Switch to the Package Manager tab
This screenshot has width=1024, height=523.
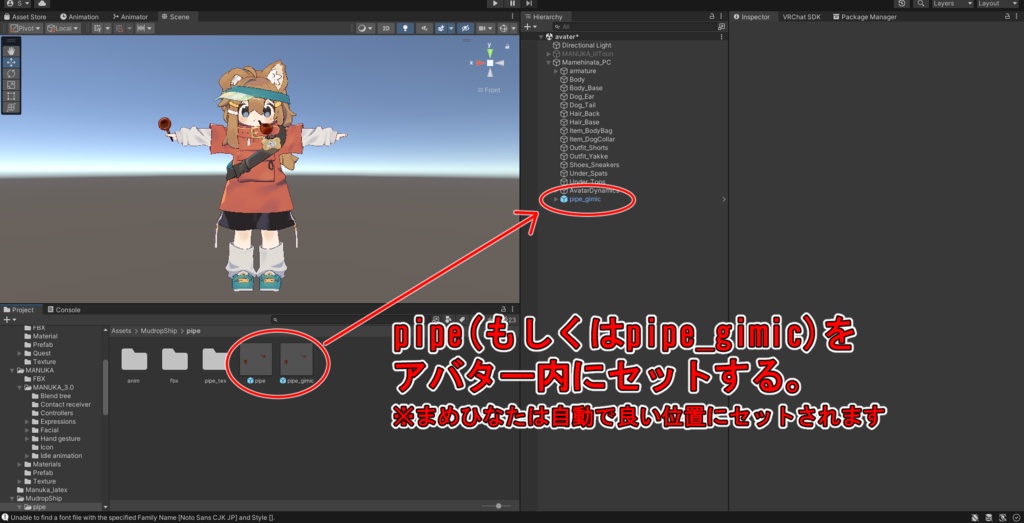click(x=864, y=16)
